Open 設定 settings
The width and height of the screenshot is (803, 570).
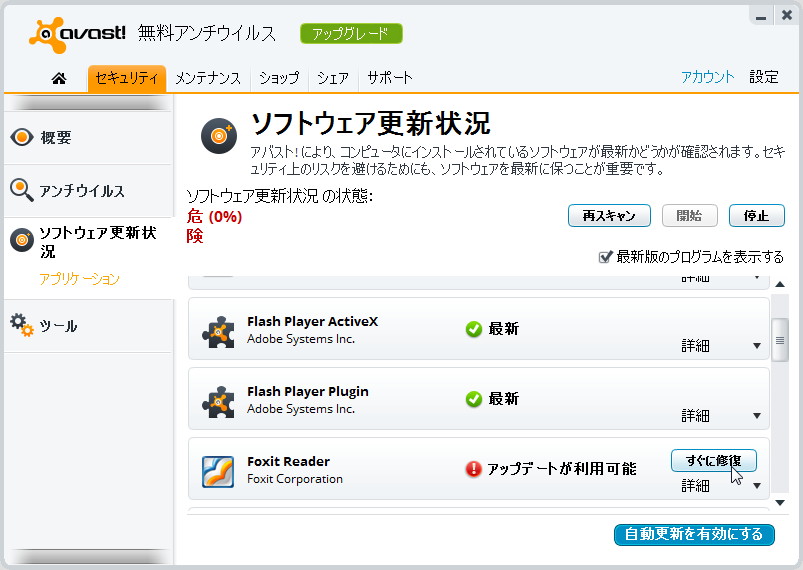point(764,77)
